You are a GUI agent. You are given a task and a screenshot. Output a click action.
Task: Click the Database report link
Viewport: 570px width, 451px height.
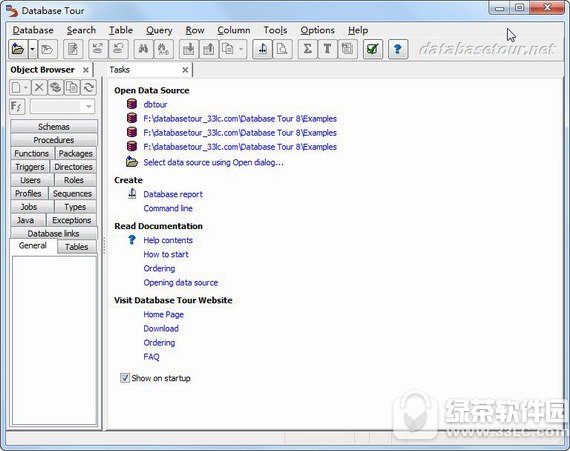pos(173,194)
